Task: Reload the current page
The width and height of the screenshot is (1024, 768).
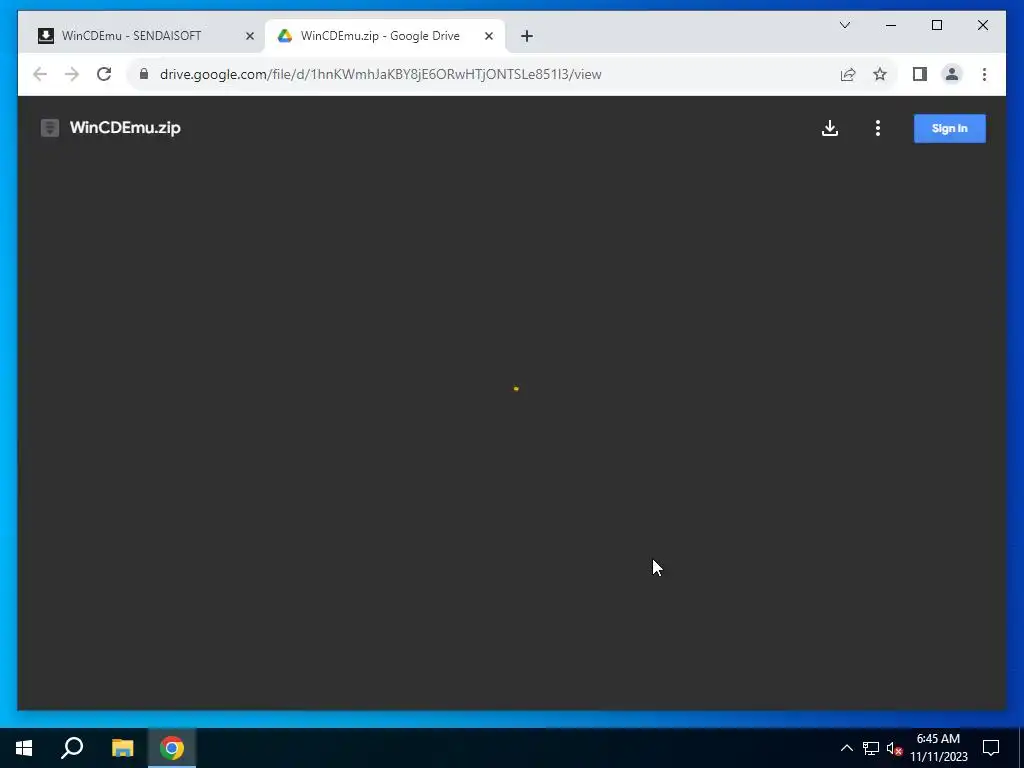Action: [104, 74]
